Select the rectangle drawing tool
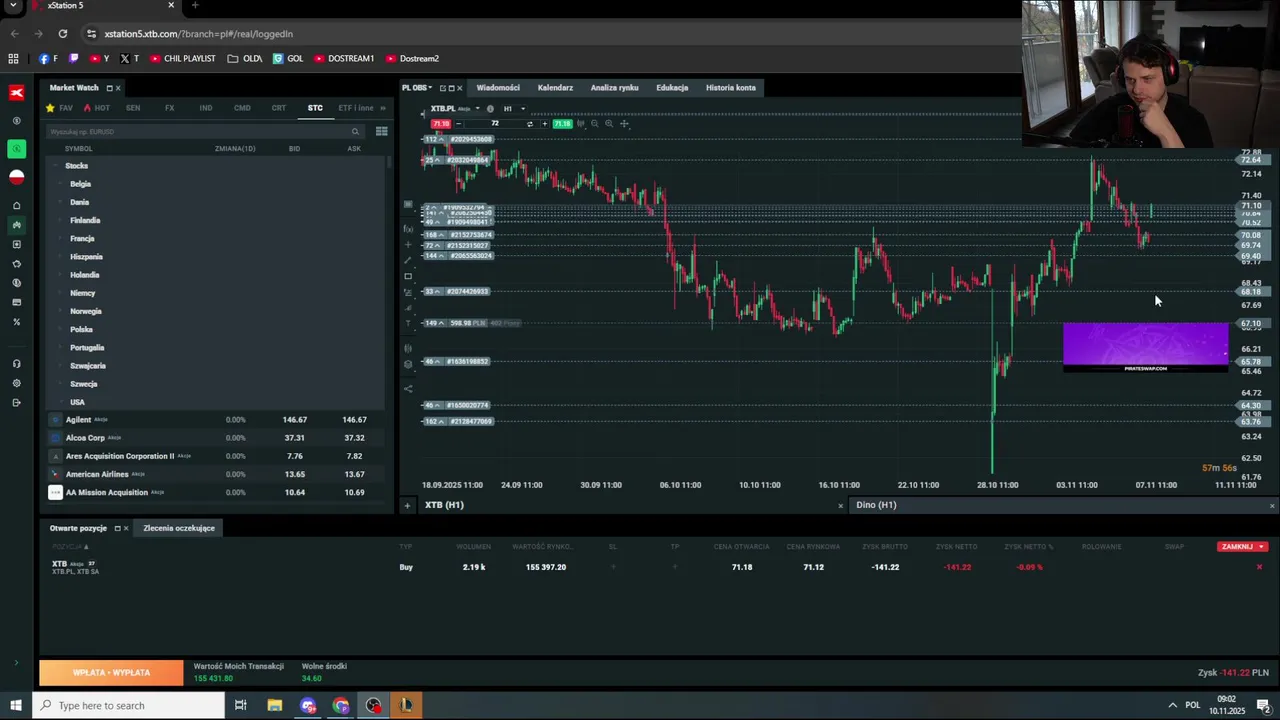Image resolution: width=1280 pixels, height=720 pixels. coord(408,276)
